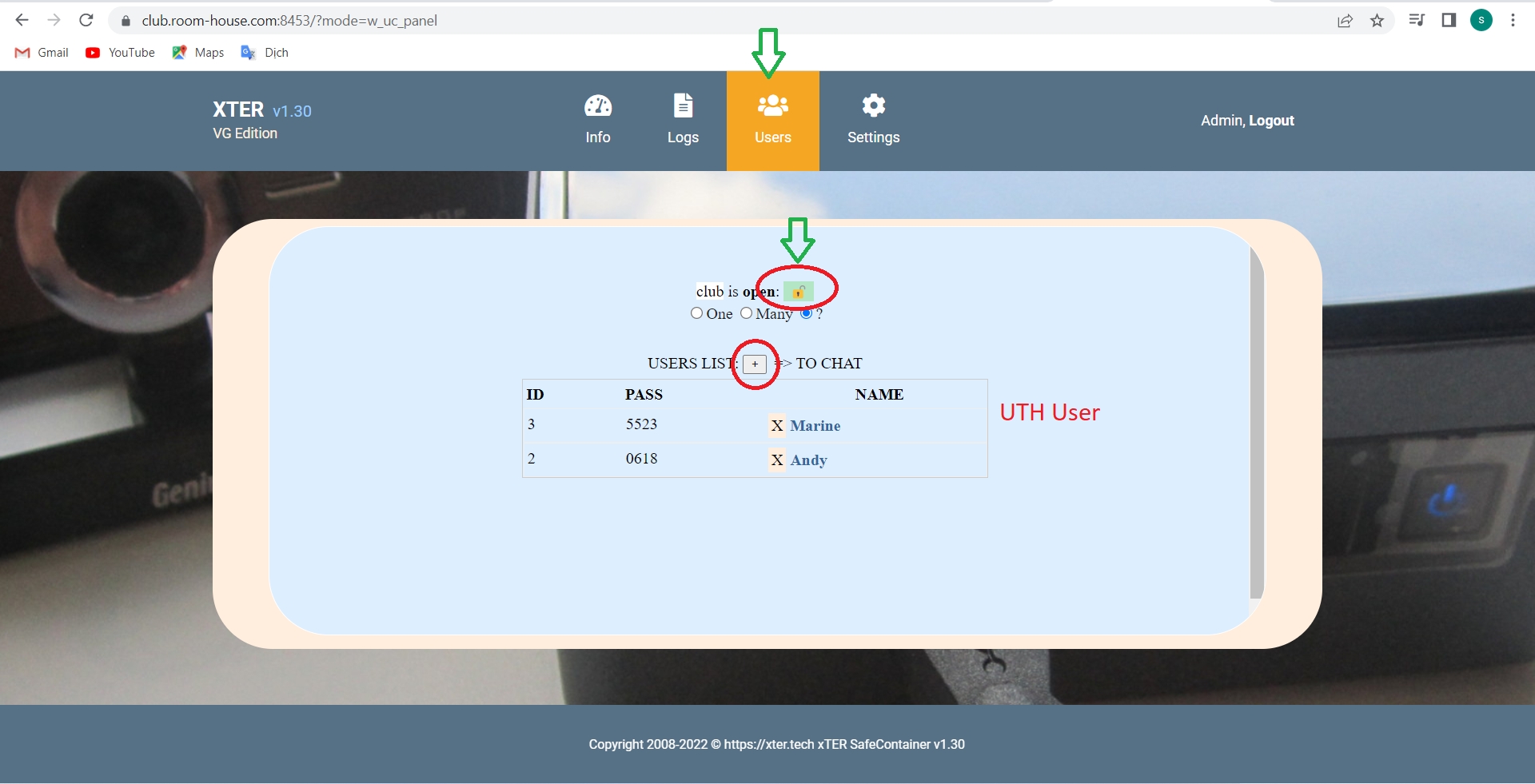1535x784 pixels.
Task: Open the Info dashboard tab
Action: click(x=597, y=120)
